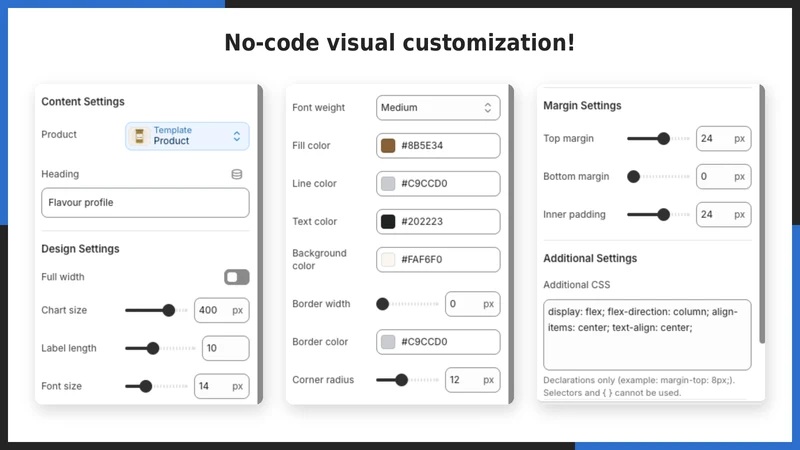
Task: Click the Corner radius value field 12
Action: click(x=472, y=380)
